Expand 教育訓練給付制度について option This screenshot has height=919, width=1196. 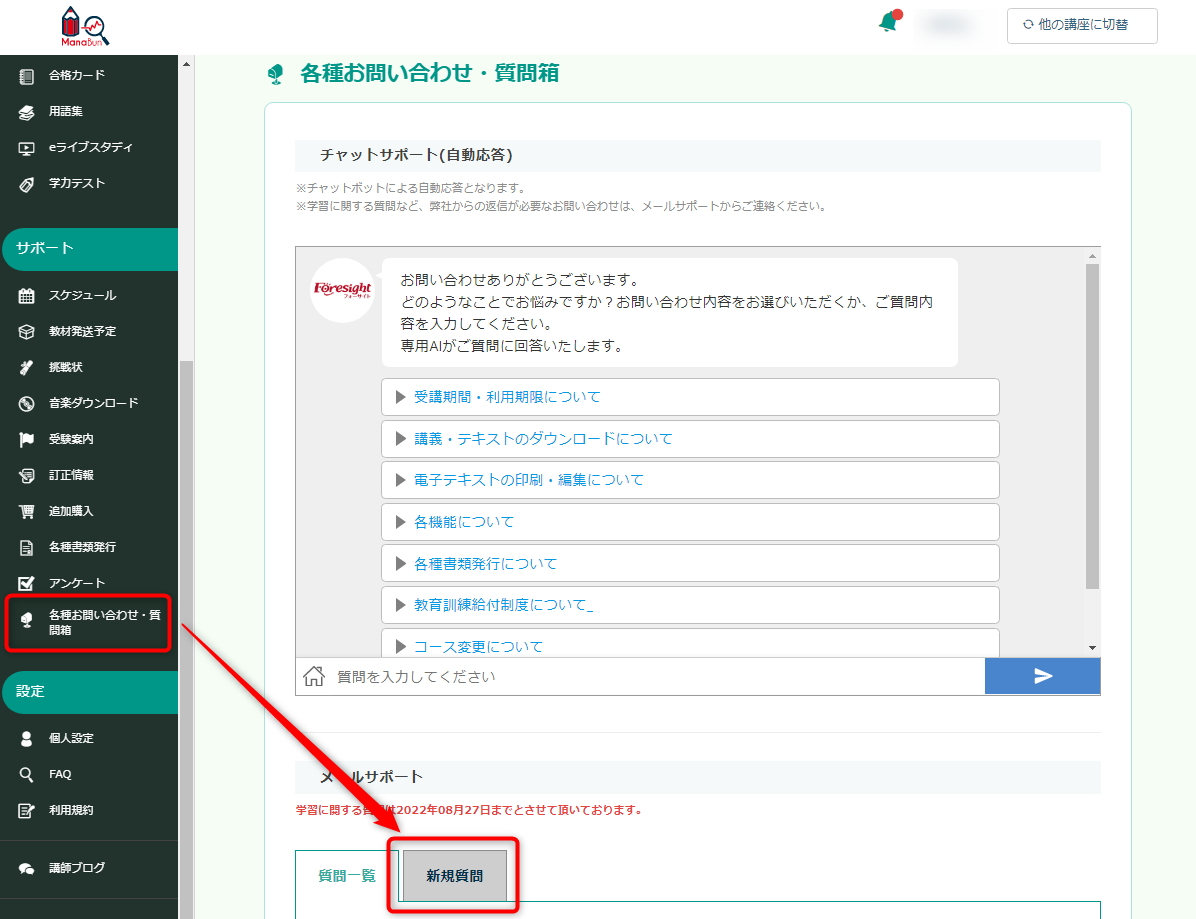pyautogui.click(x=690, y=605)
